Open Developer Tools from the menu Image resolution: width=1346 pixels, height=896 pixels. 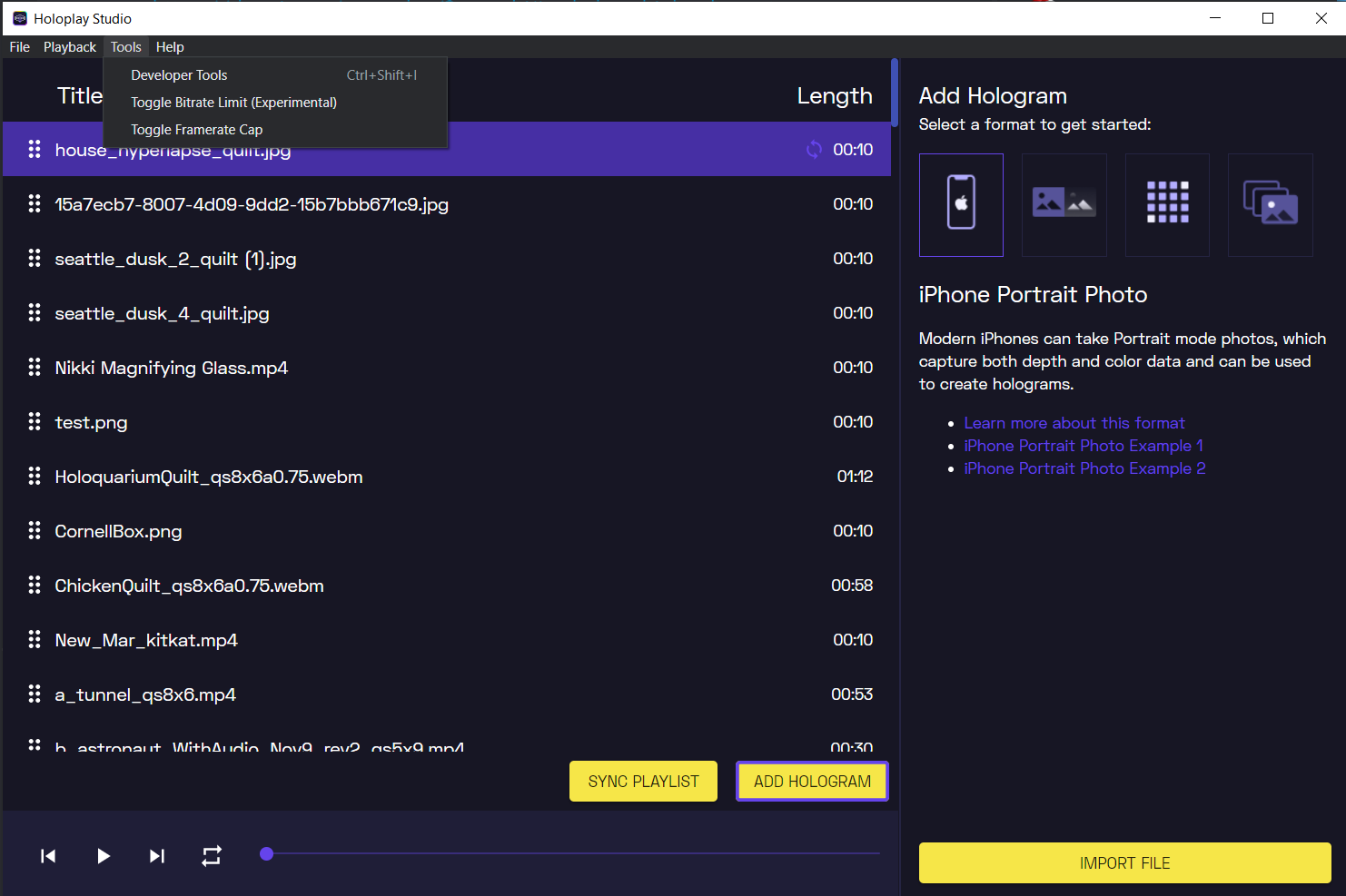(x=179, y=75)
